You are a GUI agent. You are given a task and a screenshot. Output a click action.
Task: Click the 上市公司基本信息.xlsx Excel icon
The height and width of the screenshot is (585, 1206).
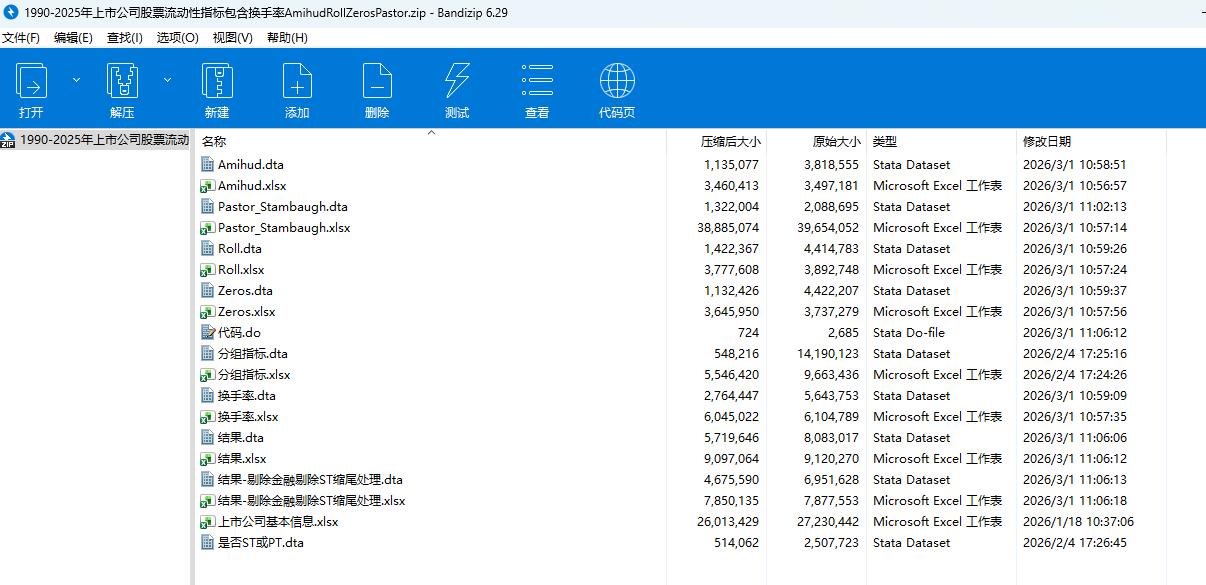[x=208, y=521]
